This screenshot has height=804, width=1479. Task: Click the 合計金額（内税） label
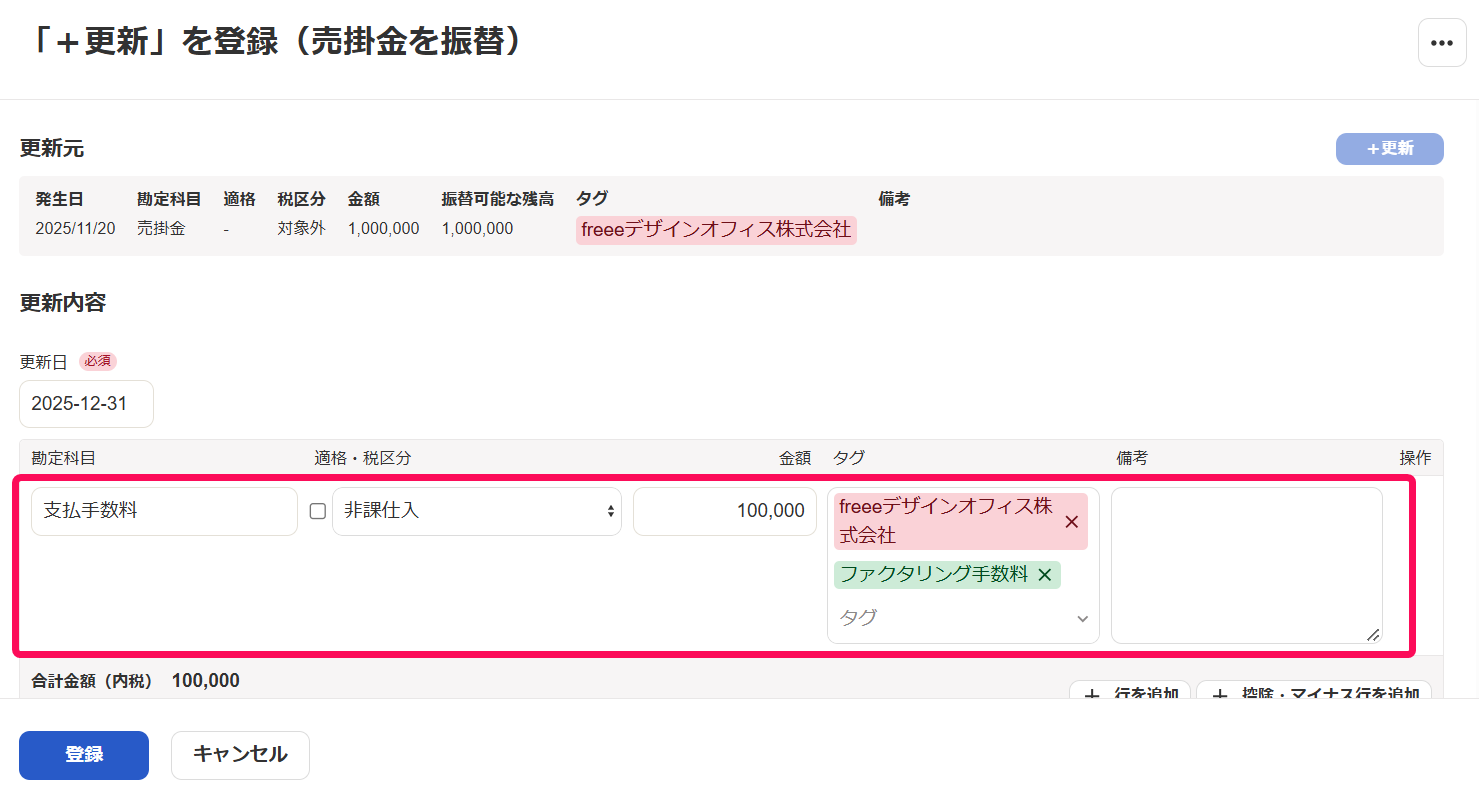92,681
